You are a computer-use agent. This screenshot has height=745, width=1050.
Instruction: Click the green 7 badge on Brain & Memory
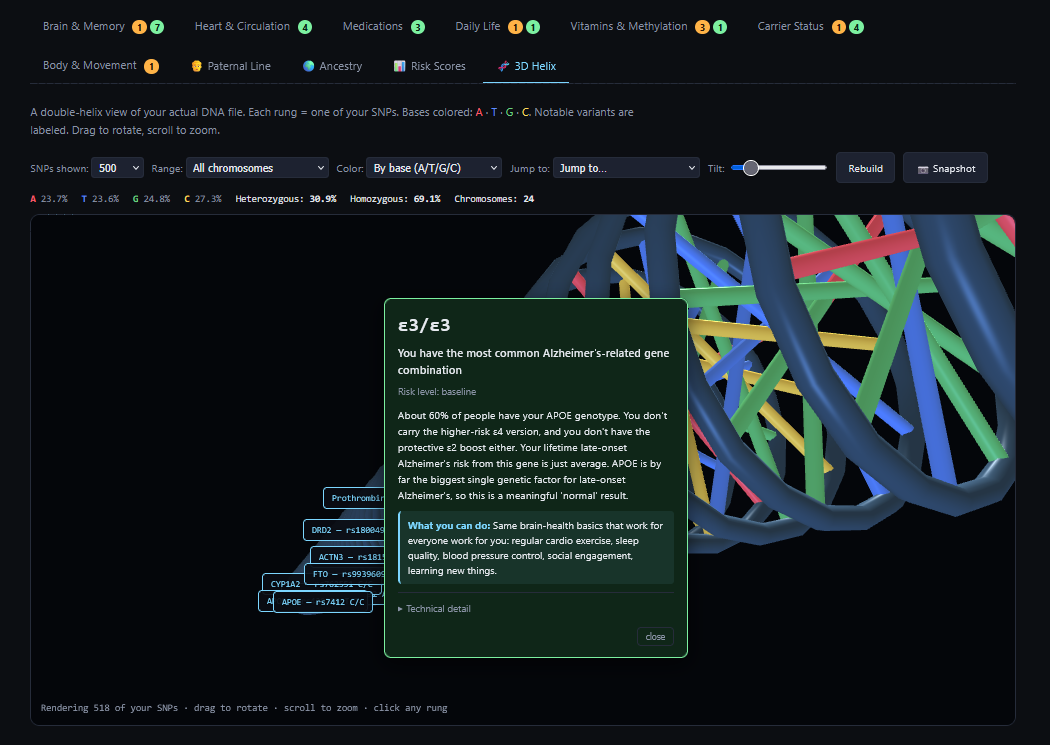pyautogui.click(x=157, y=27)
